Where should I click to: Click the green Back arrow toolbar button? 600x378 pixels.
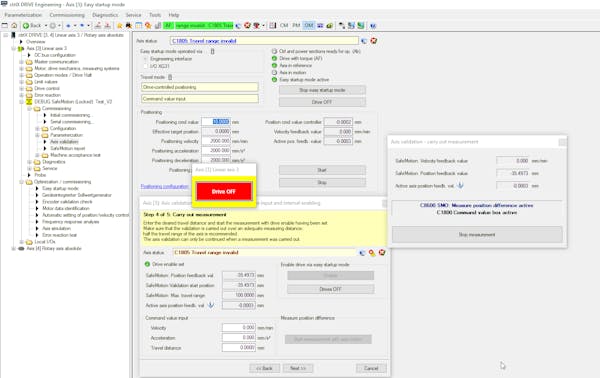[x=31, y=26]
